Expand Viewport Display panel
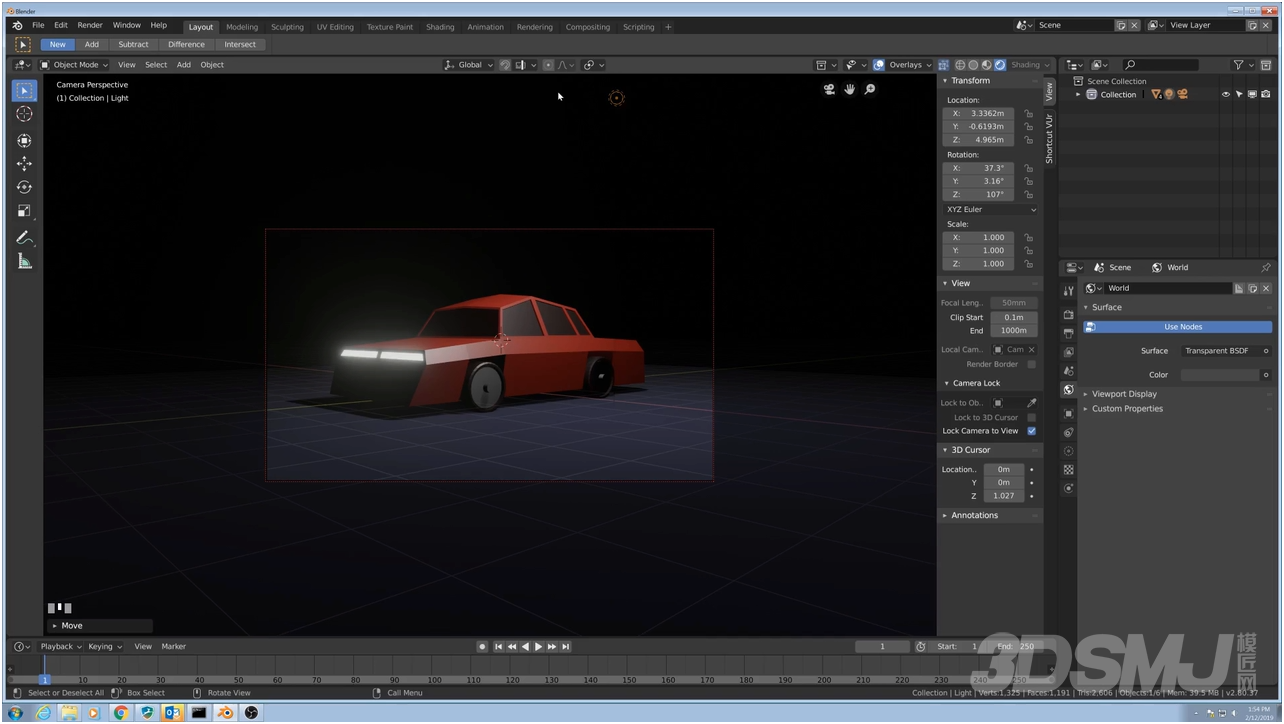1284x724 pixels. coord(1124,394)
